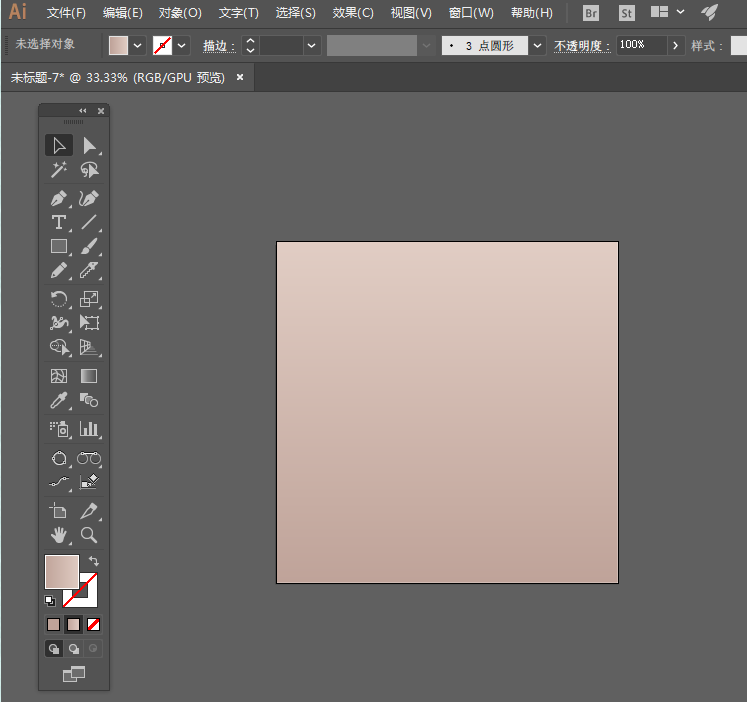
Task: Open the 效果(C) menu
Action: coord(353,13)
